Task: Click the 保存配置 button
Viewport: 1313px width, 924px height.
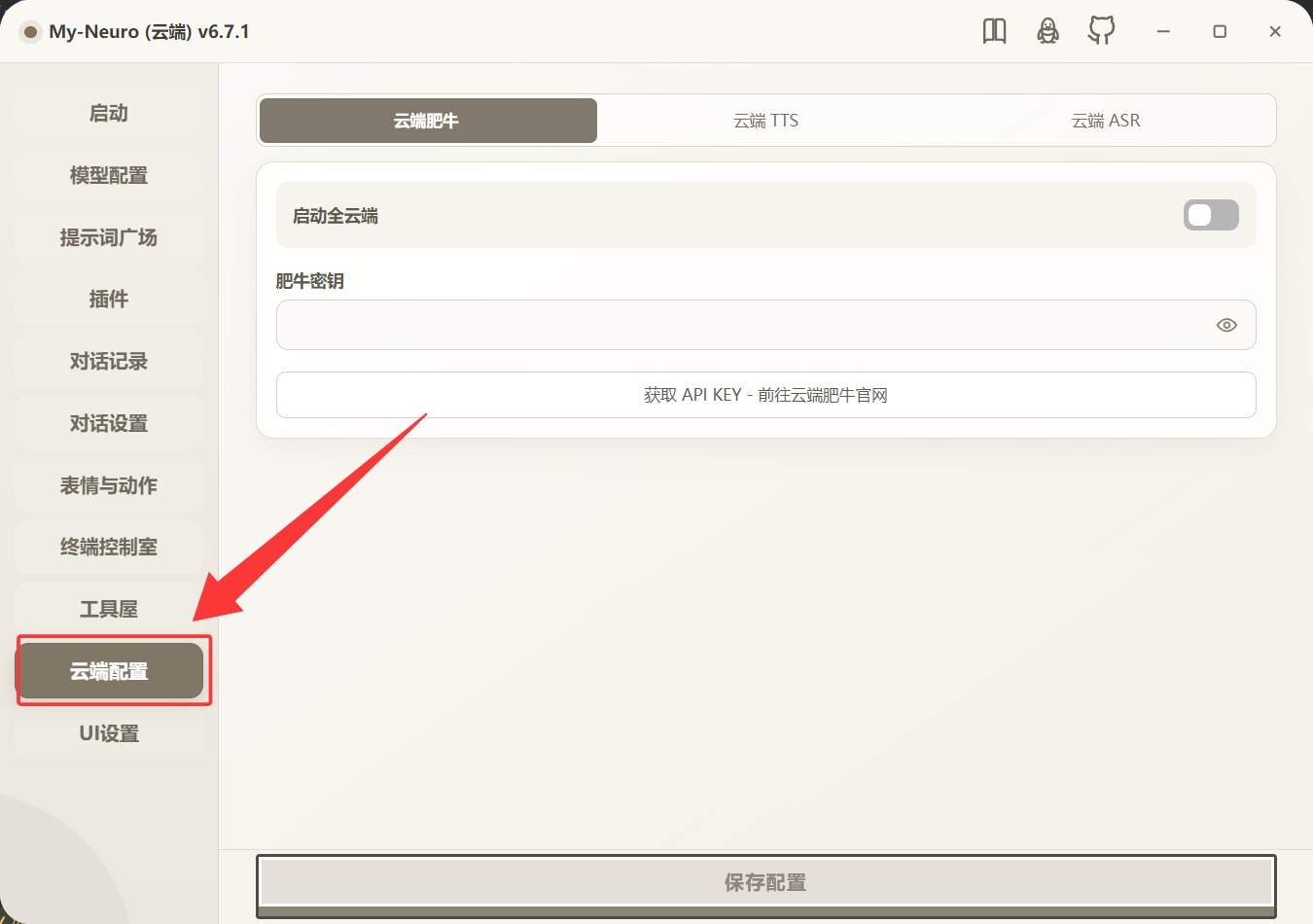Action: [766, 882]
